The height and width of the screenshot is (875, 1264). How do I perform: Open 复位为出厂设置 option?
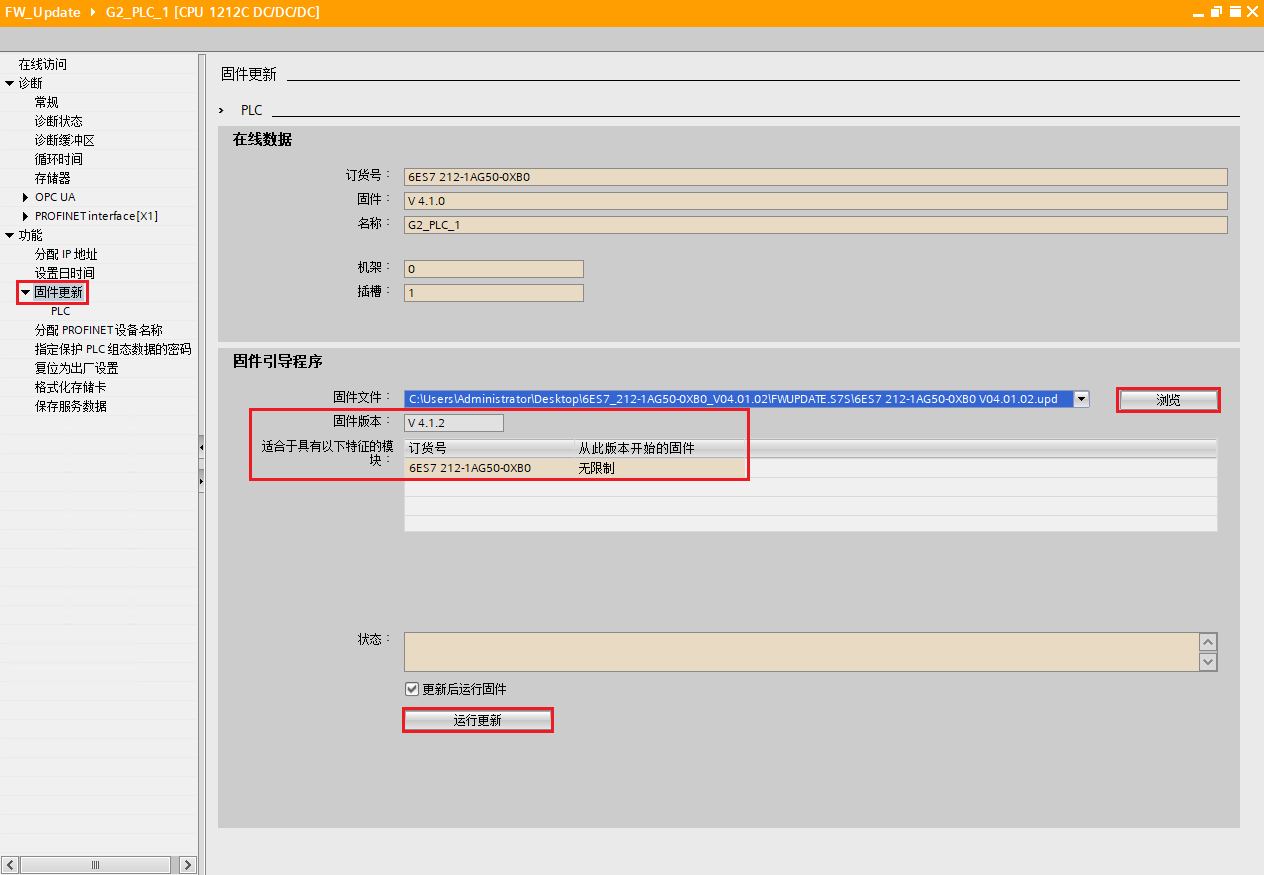pyautogui.click(x=76, y=368)
